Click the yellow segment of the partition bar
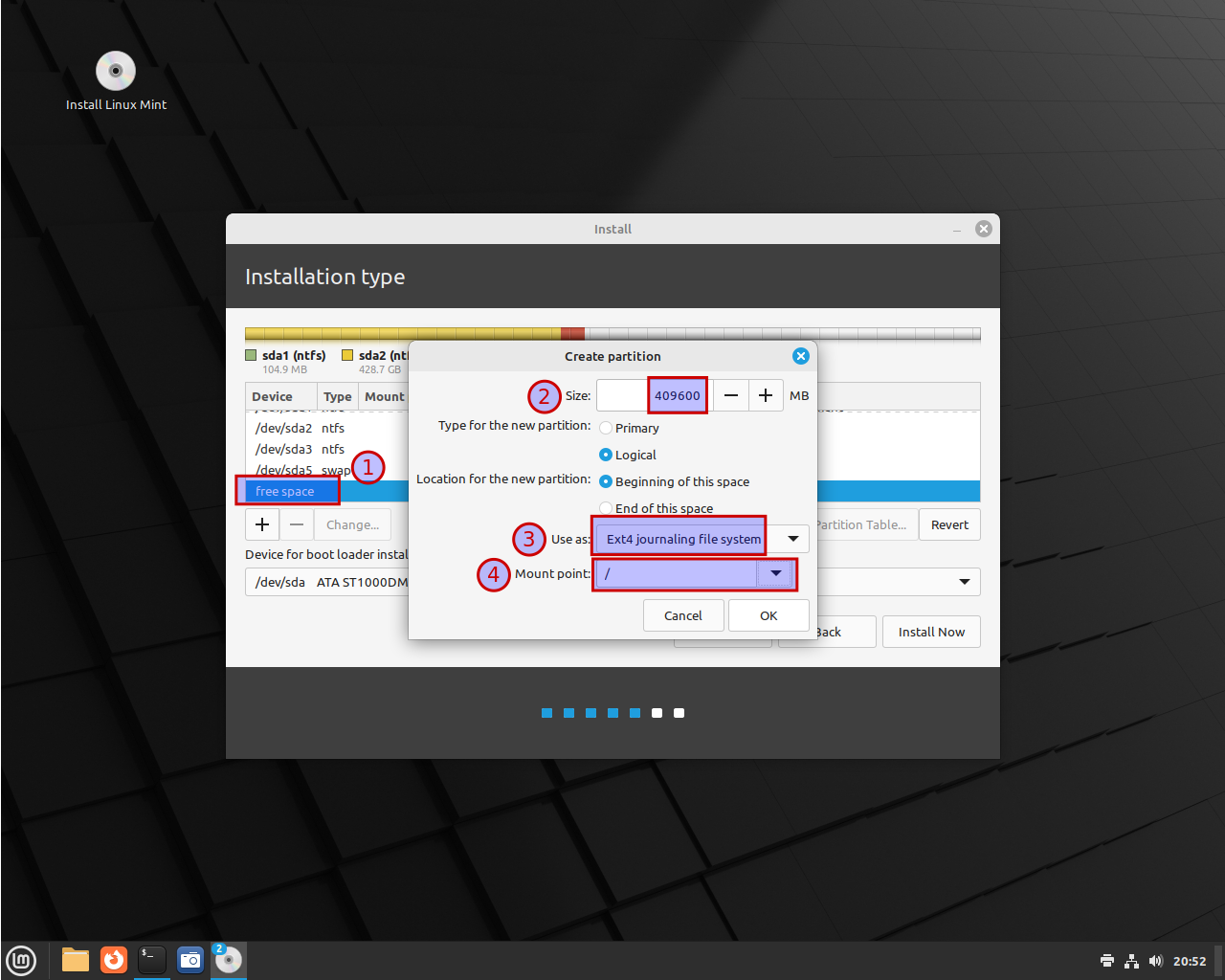Image resolution: width=1225 pixels, height=980 pixels. coord(403,334)
